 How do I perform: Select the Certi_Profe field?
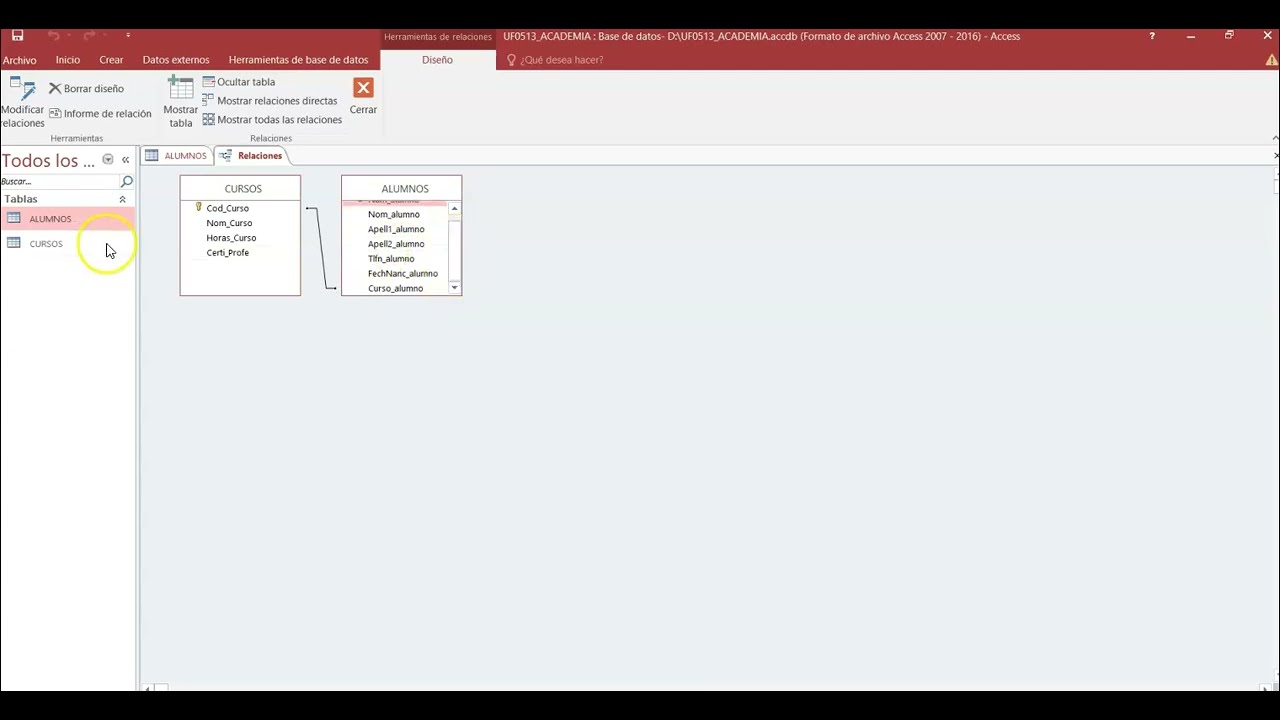[x=227, y=253]
